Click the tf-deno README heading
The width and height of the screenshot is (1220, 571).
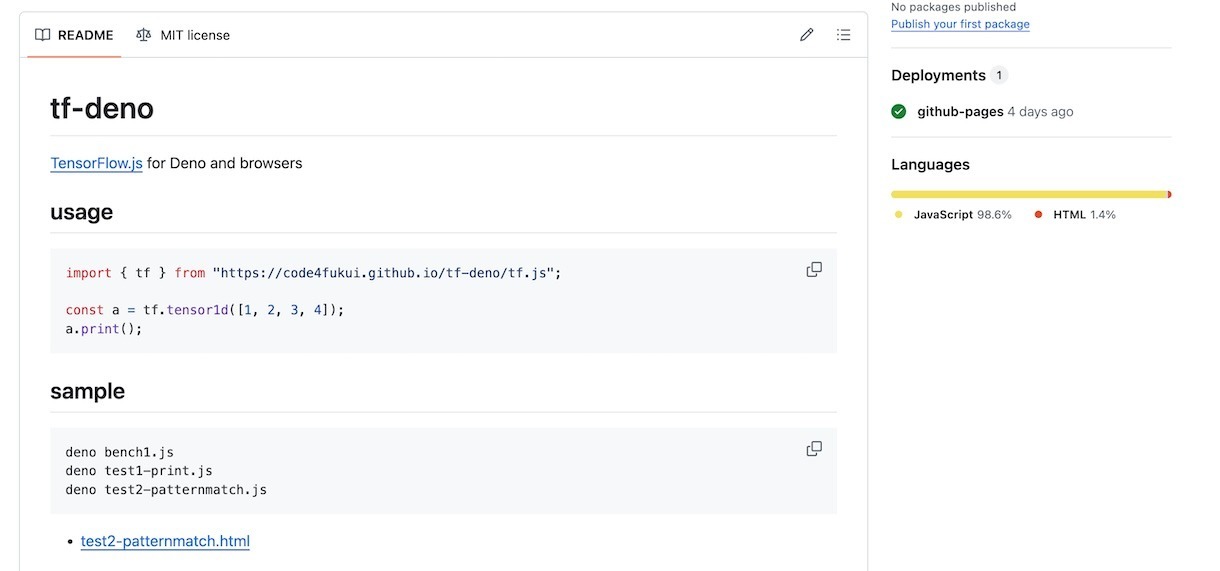pyautogui.click(x=102, y=108)
